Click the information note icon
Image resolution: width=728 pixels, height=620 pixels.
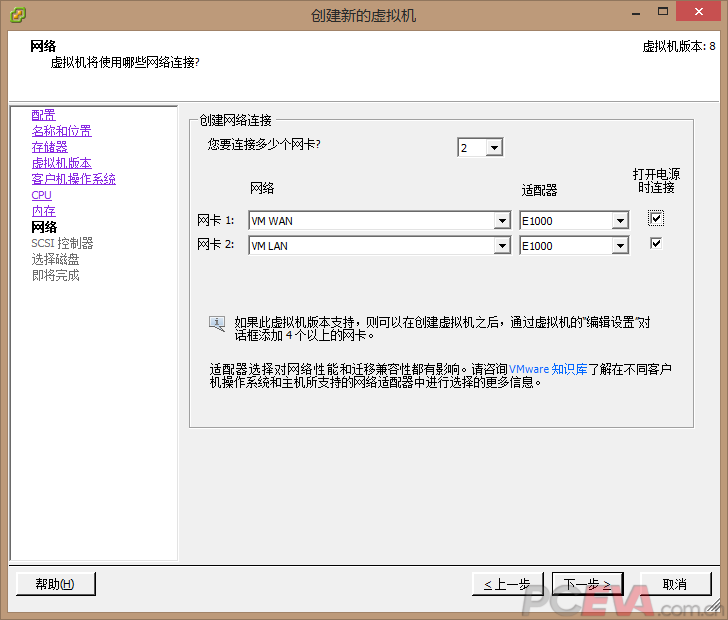[x=217, y=323]
